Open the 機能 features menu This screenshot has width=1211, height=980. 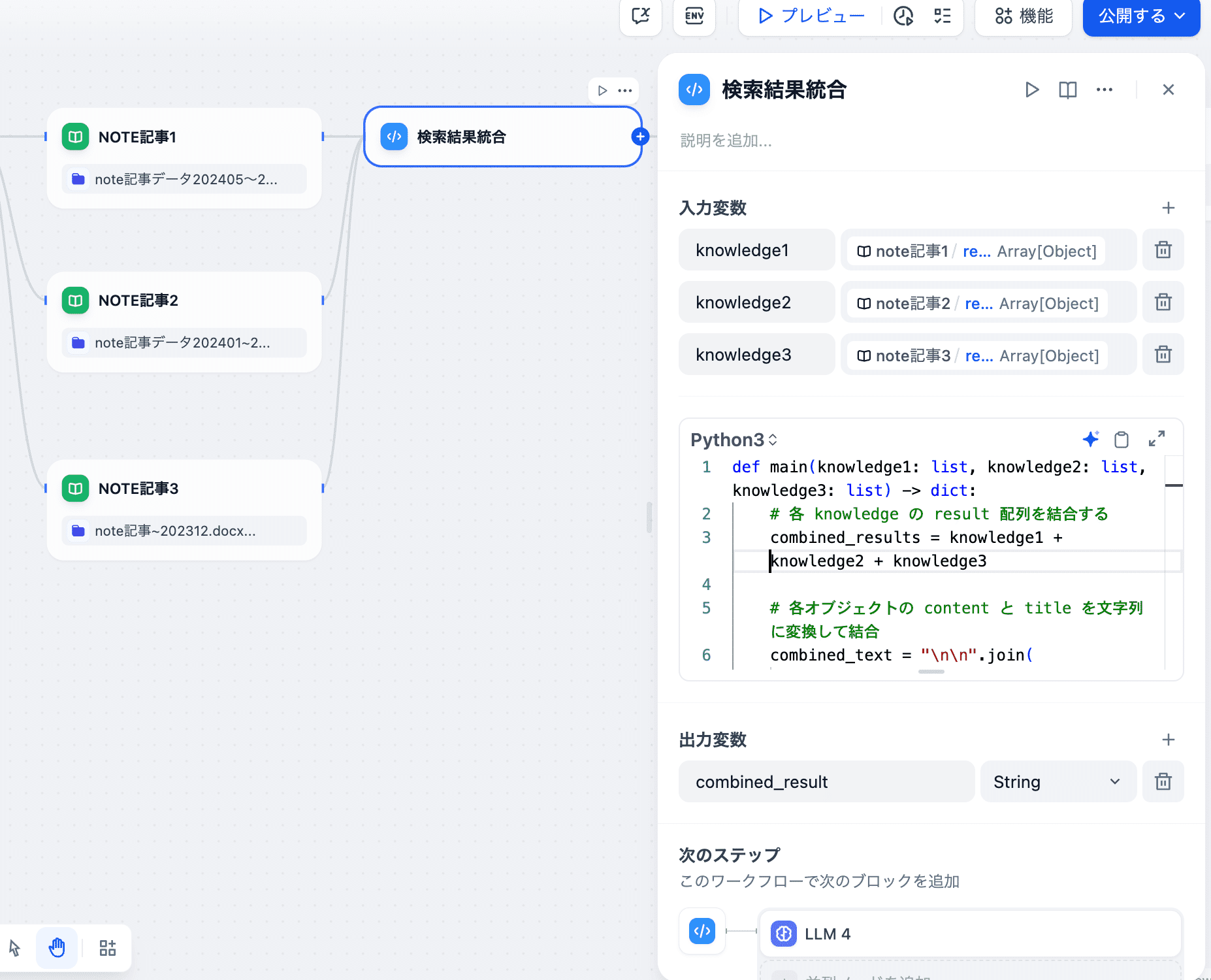(1024, 16)
